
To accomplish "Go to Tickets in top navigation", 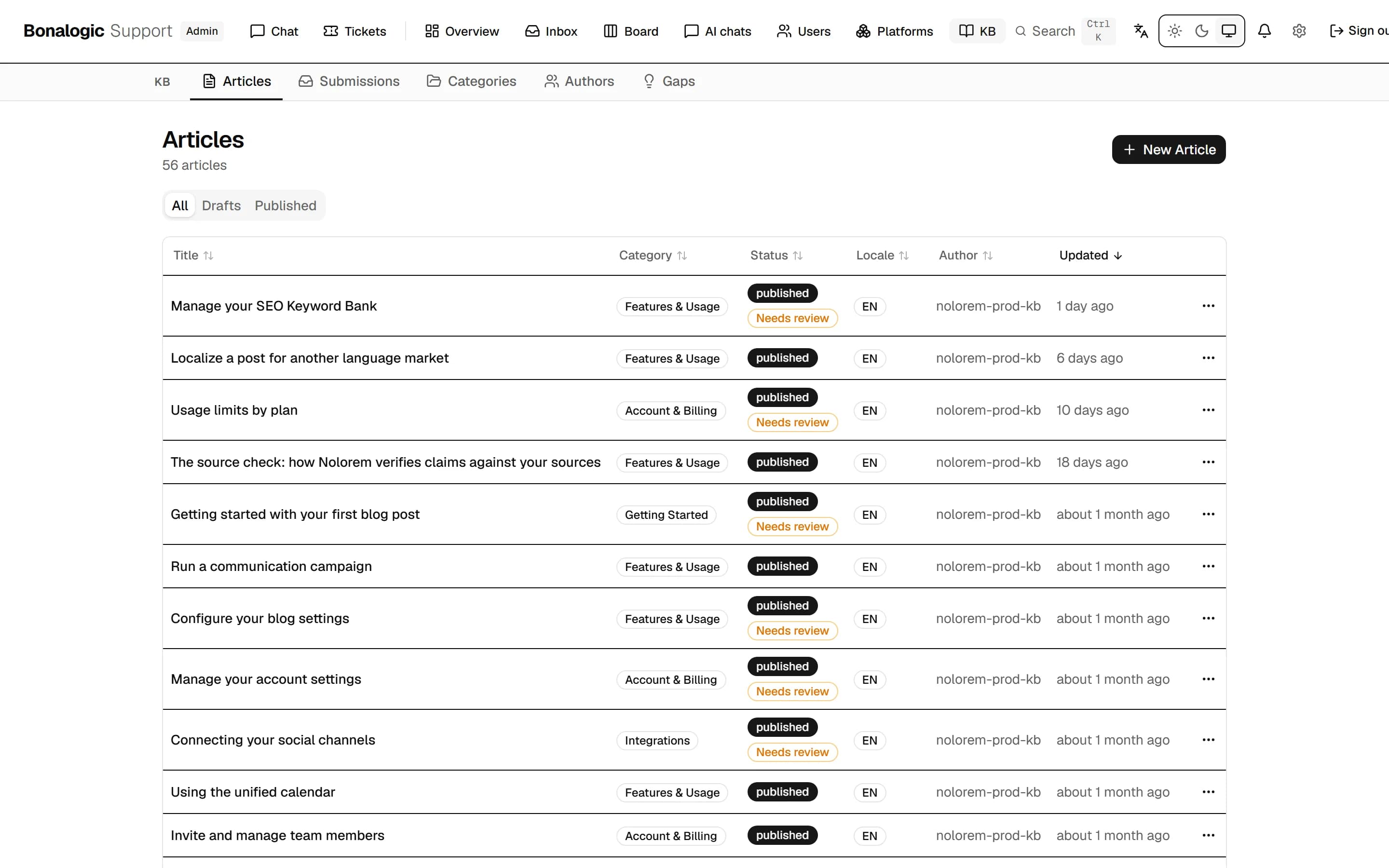I will 354,31.
